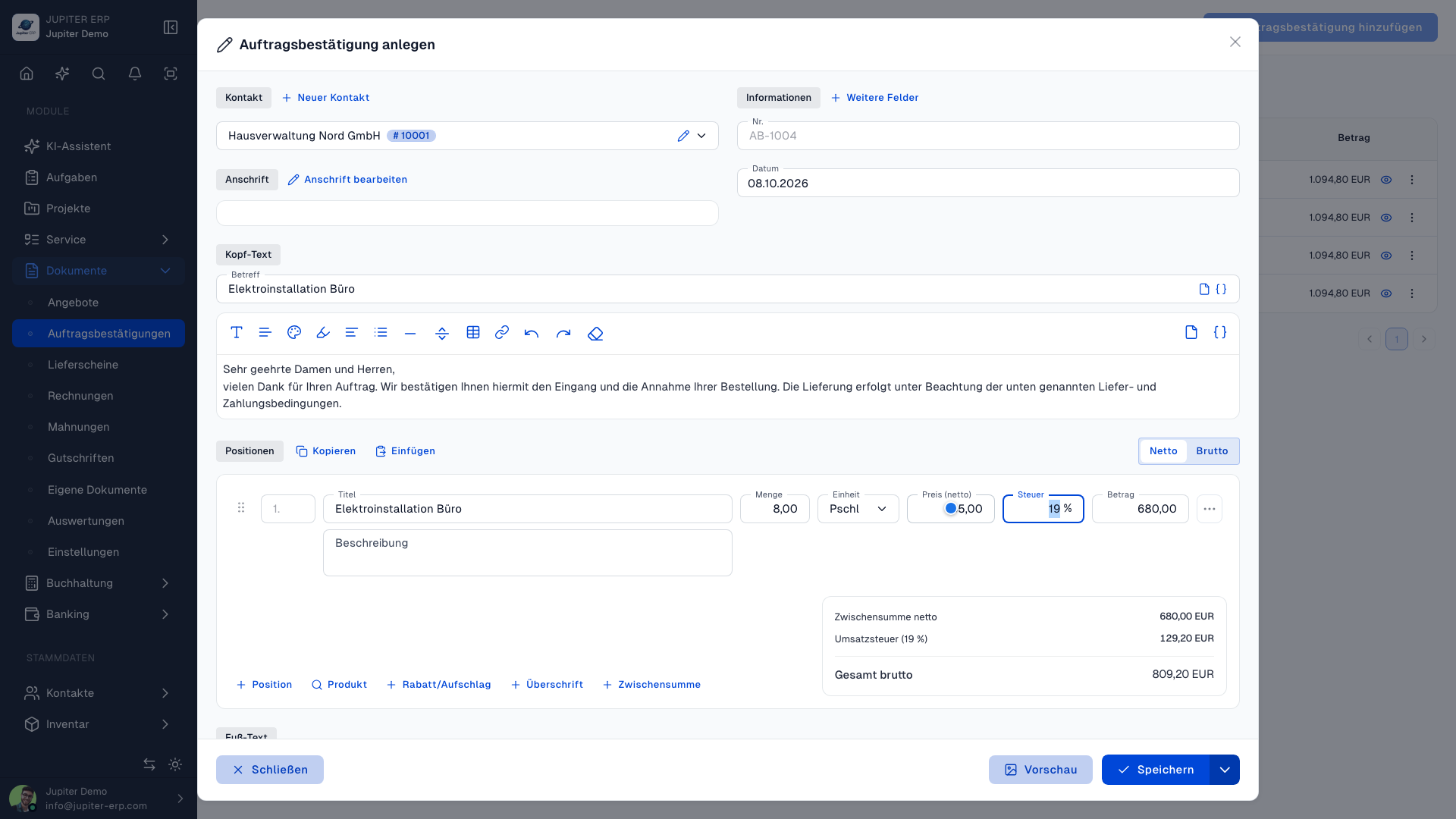
Task: Redo the last edit in text editor
Action: 563,333
